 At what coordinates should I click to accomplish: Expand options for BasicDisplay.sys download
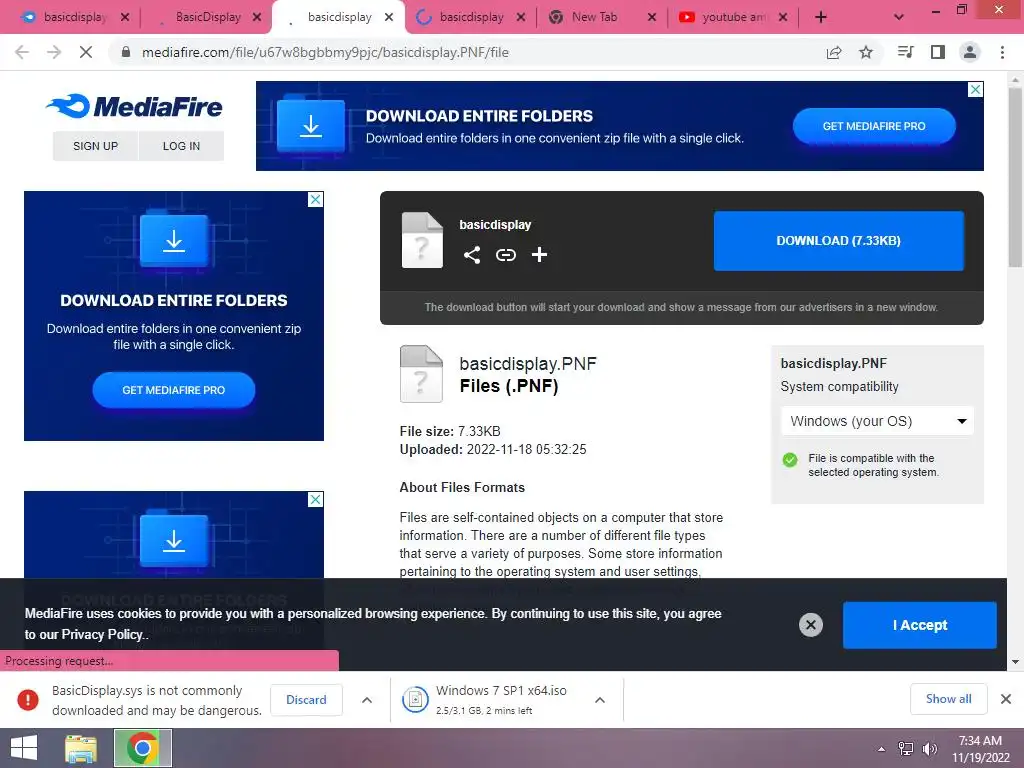pyautogui.click(x=367, y=699)
